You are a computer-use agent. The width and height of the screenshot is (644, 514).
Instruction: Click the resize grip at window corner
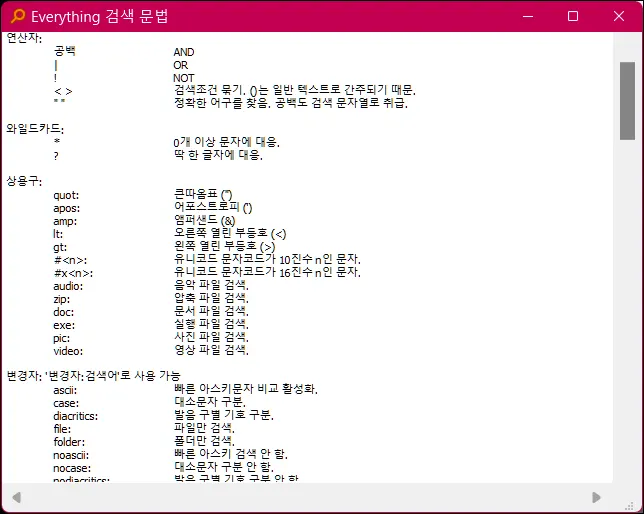coord(629,505)
